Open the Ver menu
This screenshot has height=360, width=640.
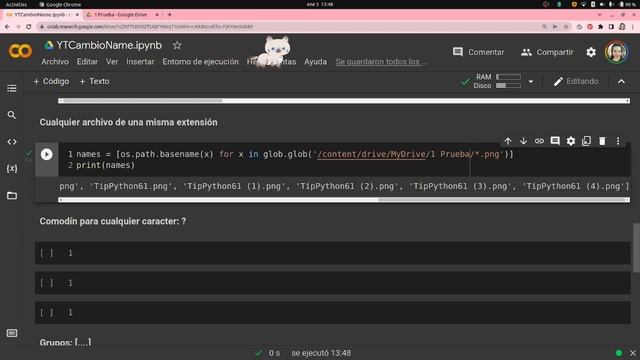click(x=112, y=62)
